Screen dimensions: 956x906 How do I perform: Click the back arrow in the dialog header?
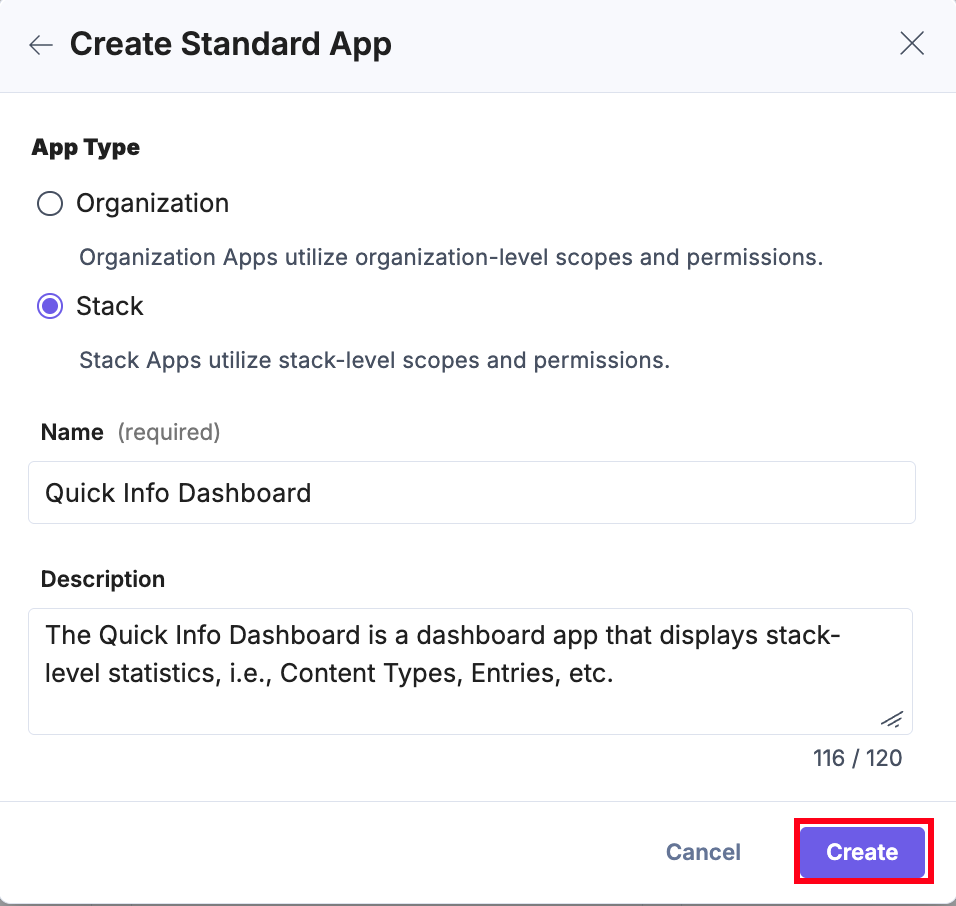pos(40,44)
